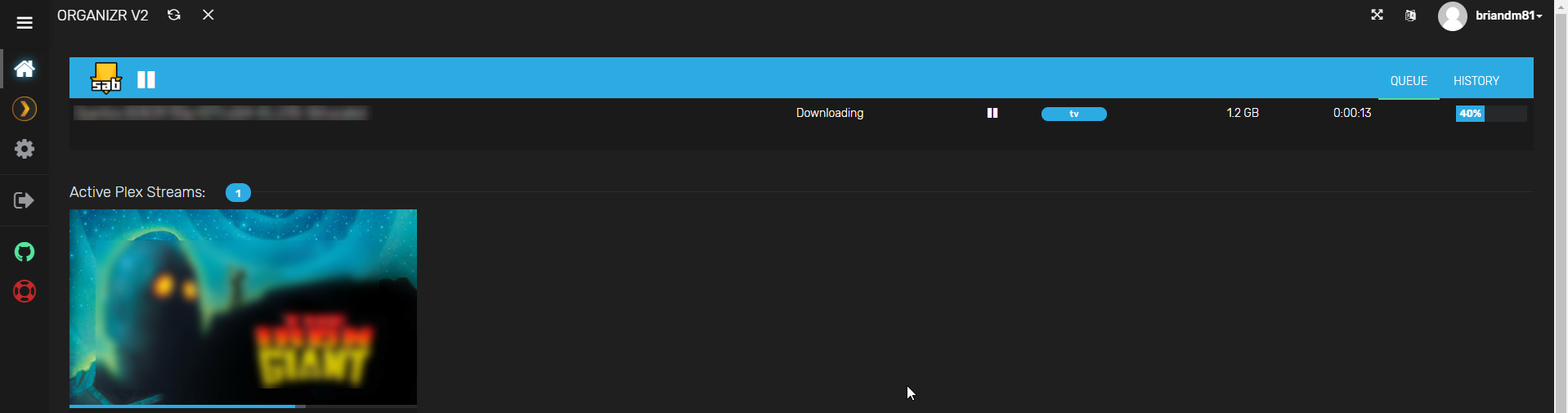Open the hamburger sidebar menu

point(25,22)
